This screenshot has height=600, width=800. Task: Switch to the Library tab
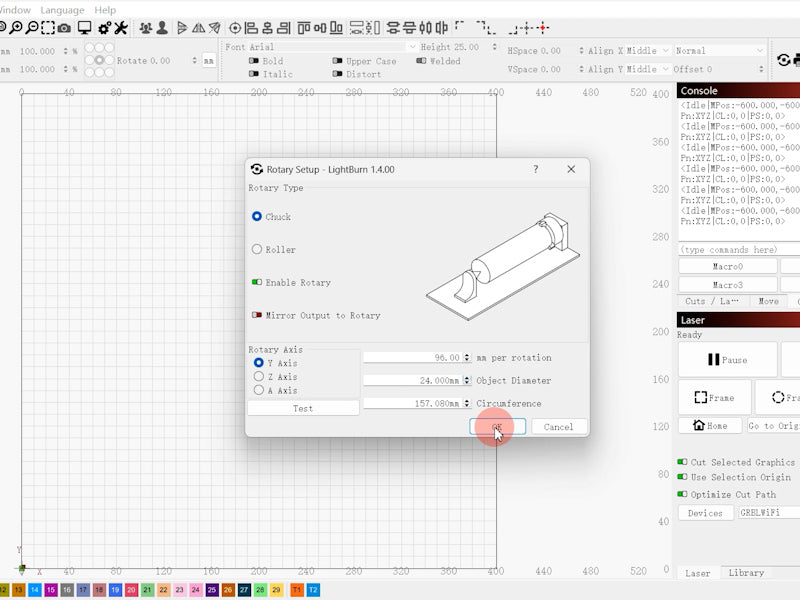(746, 572)
